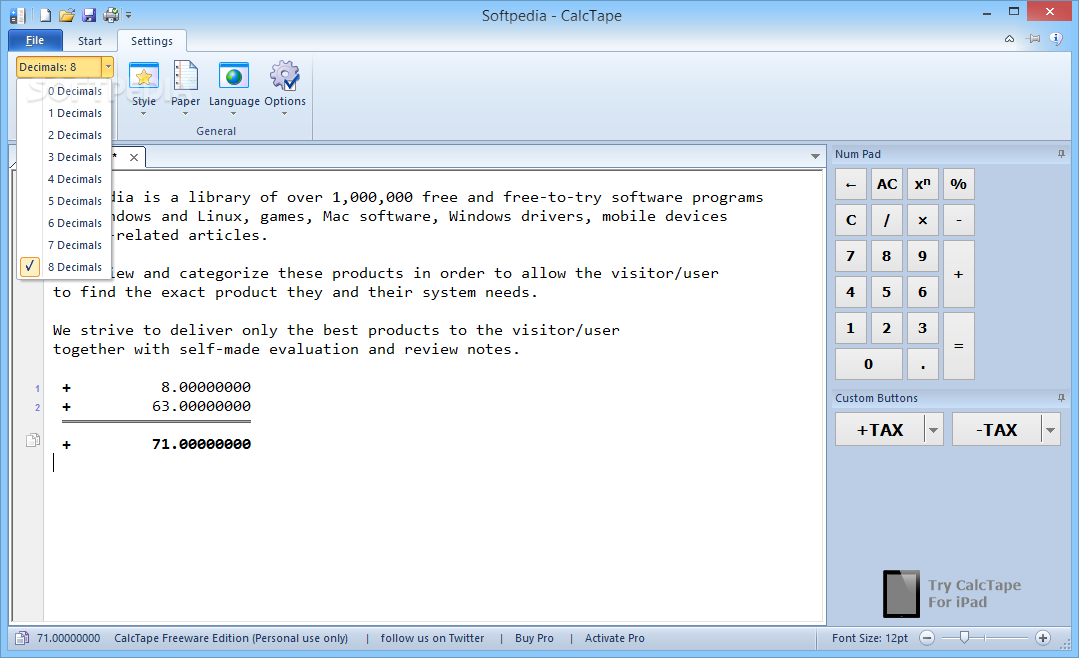
Task: Expand the +TAX button dropdown arrow
Action: 933,430
